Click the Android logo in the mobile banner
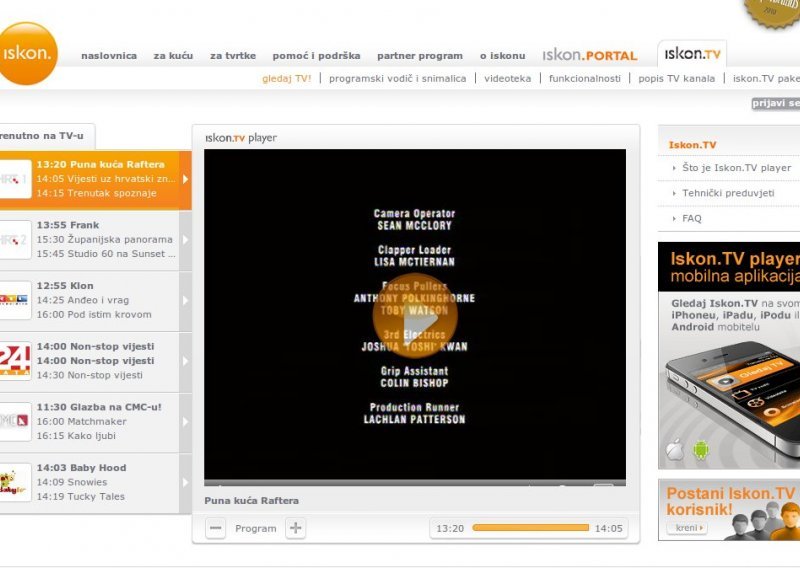The image size is (800, 568). coord(701,450)
